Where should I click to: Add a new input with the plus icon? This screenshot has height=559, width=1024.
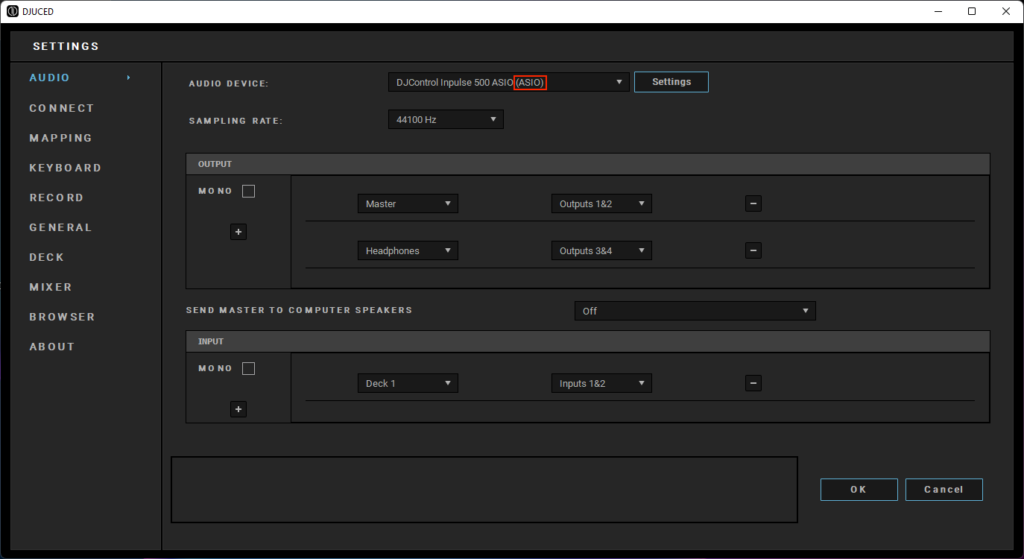coord(239,409)
